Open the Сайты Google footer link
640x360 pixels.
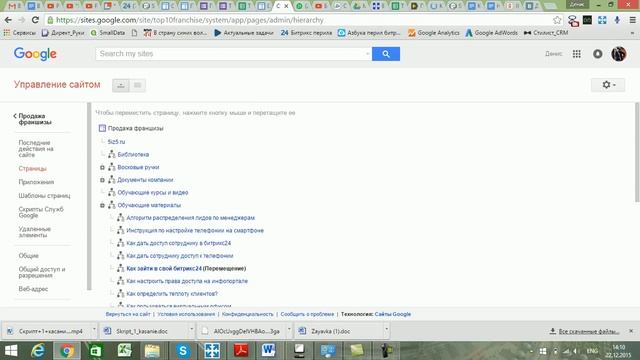pos(393,314)
